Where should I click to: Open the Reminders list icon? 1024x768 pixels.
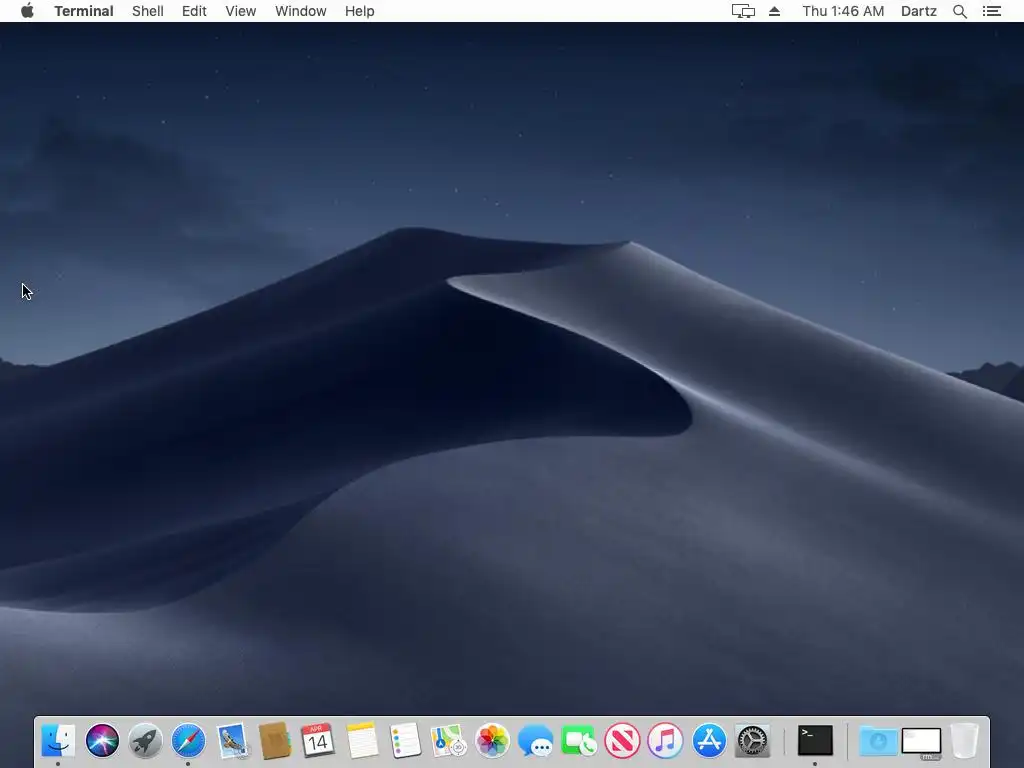(x=405, y=741)
